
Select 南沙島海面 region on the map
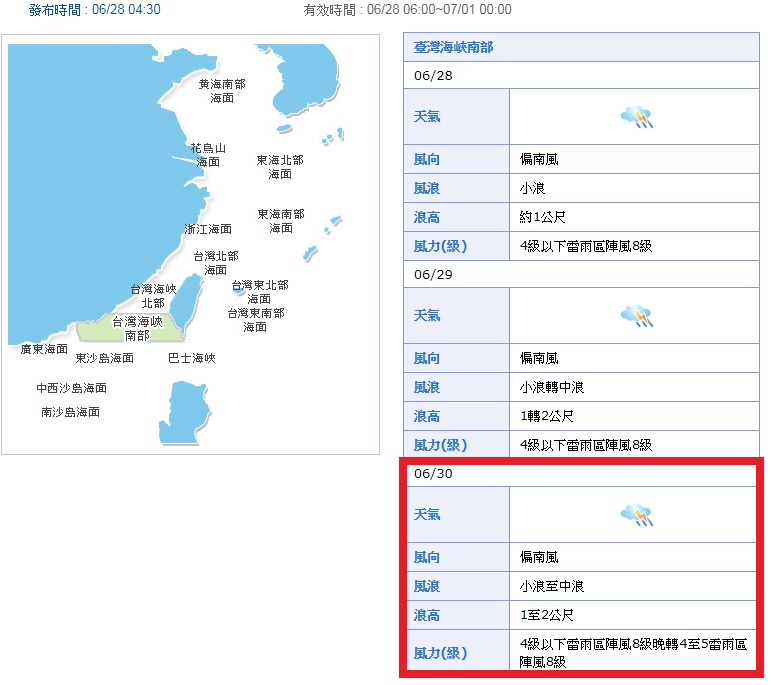click(x=70, y=412)
